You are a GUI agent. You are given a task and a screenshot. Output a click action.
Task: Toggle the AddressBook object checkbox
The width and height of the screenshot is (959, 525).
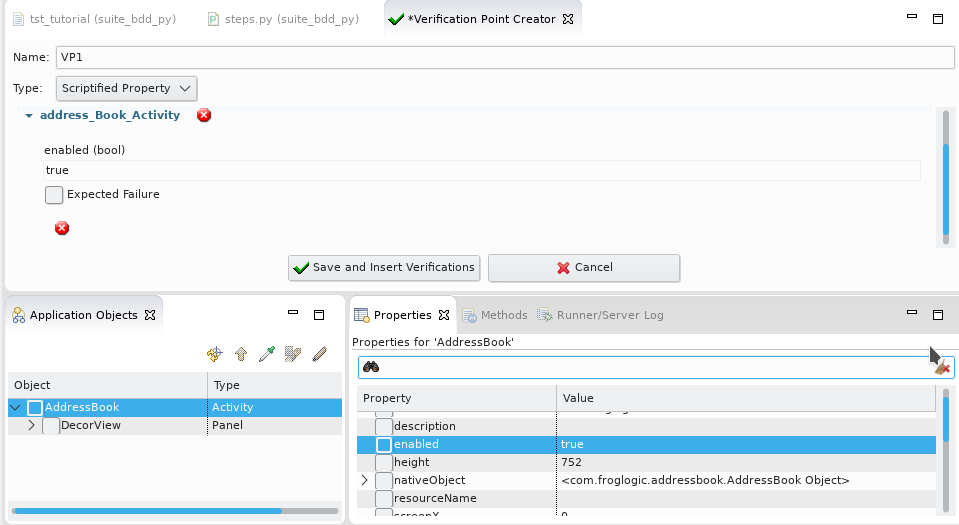[x=35, y=408]
